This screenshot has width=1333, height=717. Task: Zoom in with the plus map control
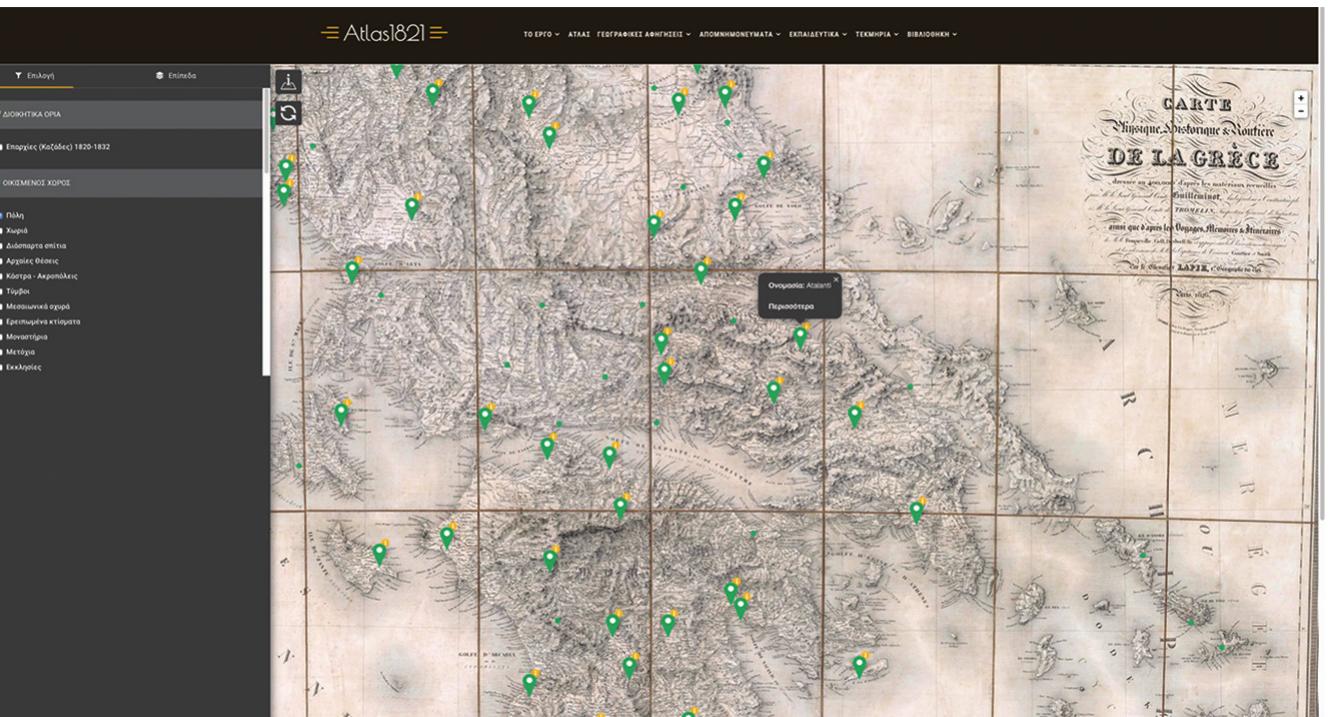tap(1300, 98)
